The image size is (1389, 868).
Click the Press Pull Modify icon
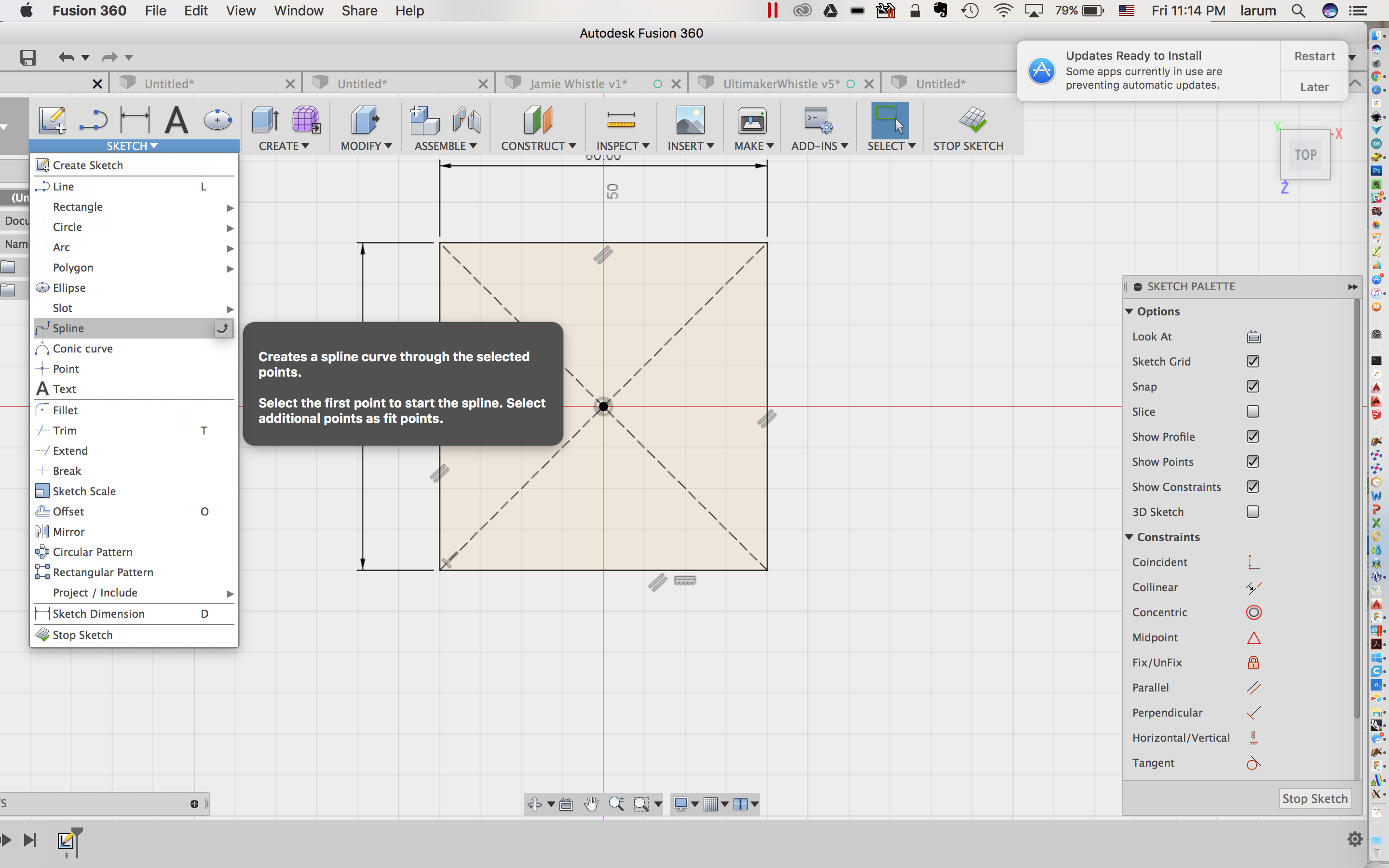(365, 120)
